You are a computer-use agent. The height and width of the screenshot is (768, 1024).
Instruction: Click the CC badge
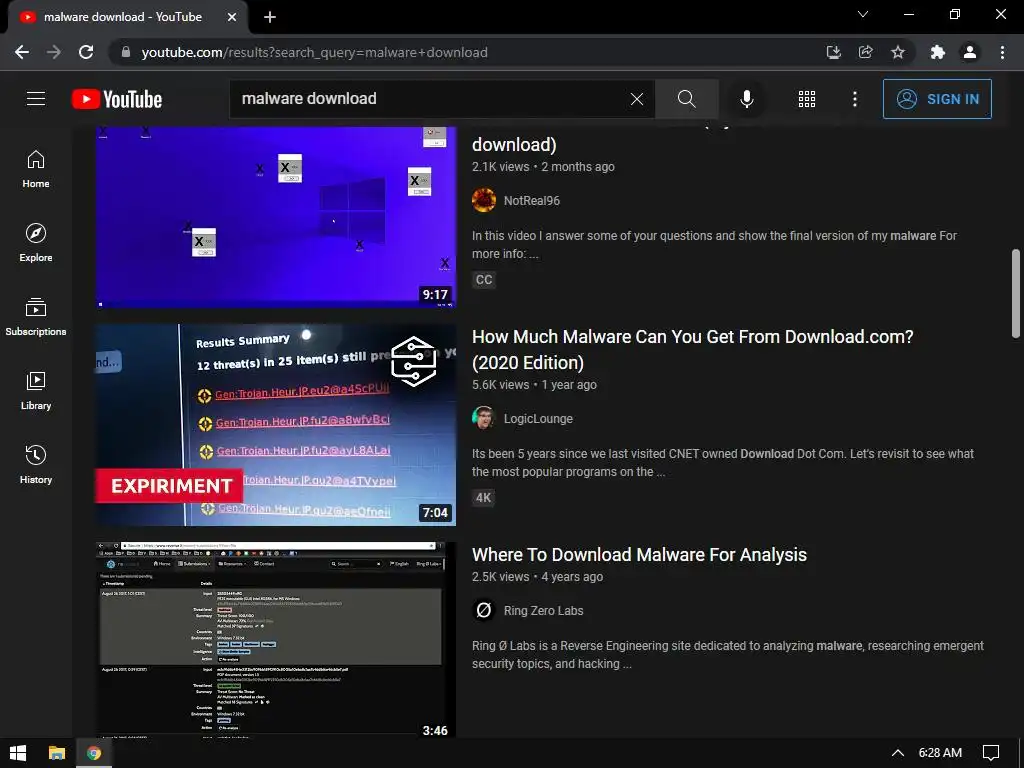coord(484,280)
